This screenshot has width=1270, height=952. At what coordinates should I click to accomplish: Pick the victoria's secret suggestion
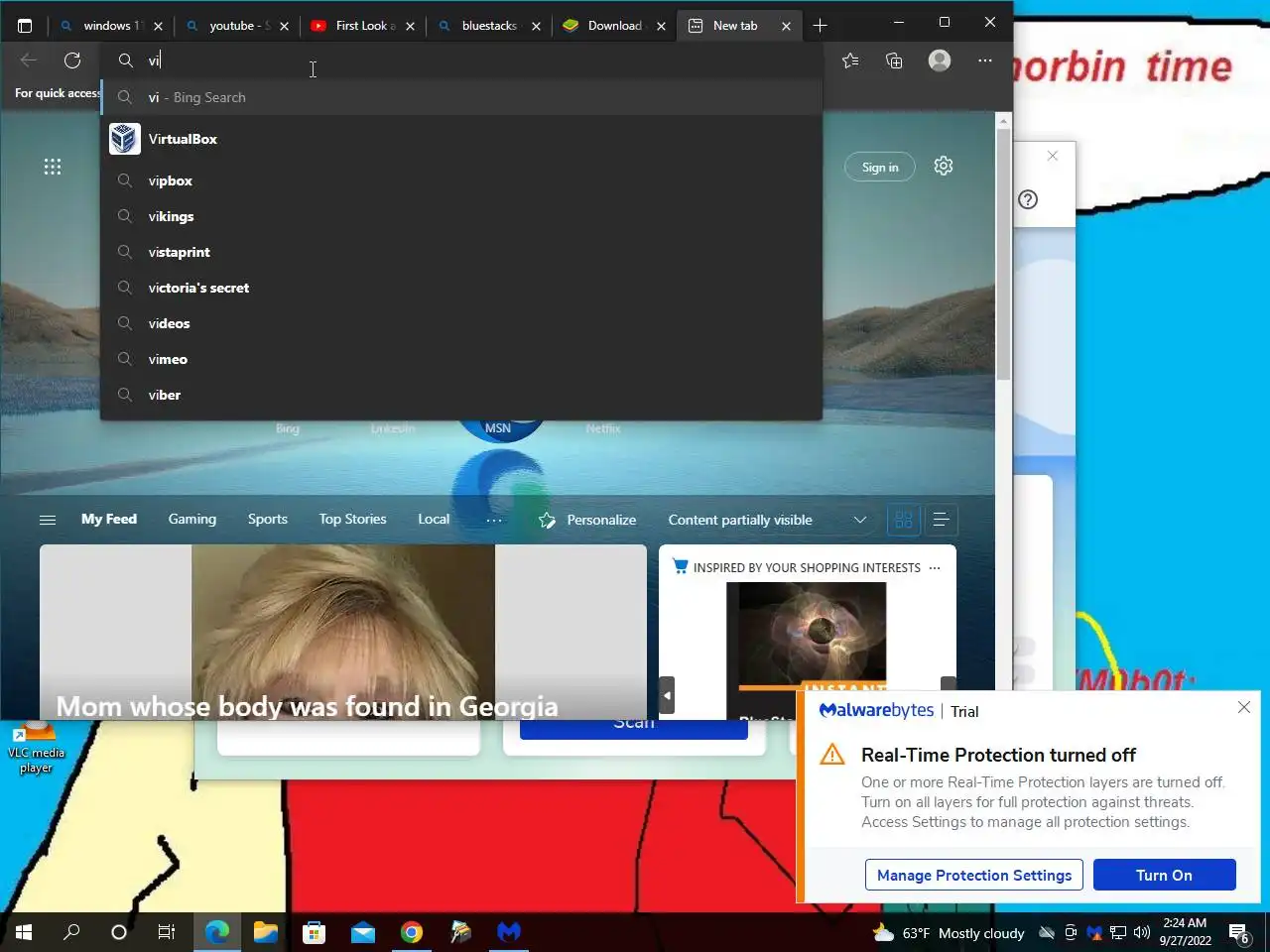(x=461, y=288)
